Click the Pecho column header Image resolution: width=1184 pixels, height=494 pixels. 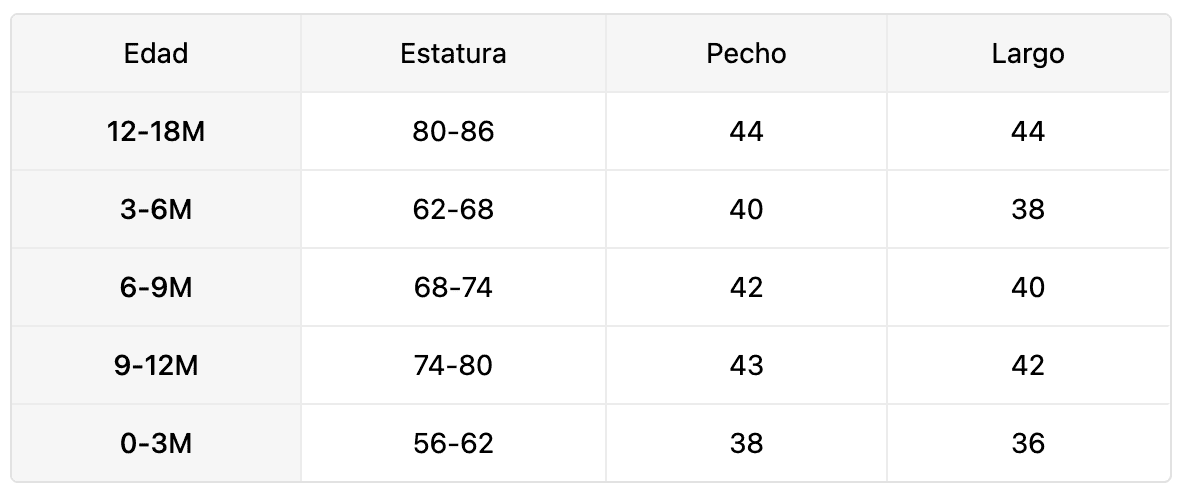tap(746, 54)
